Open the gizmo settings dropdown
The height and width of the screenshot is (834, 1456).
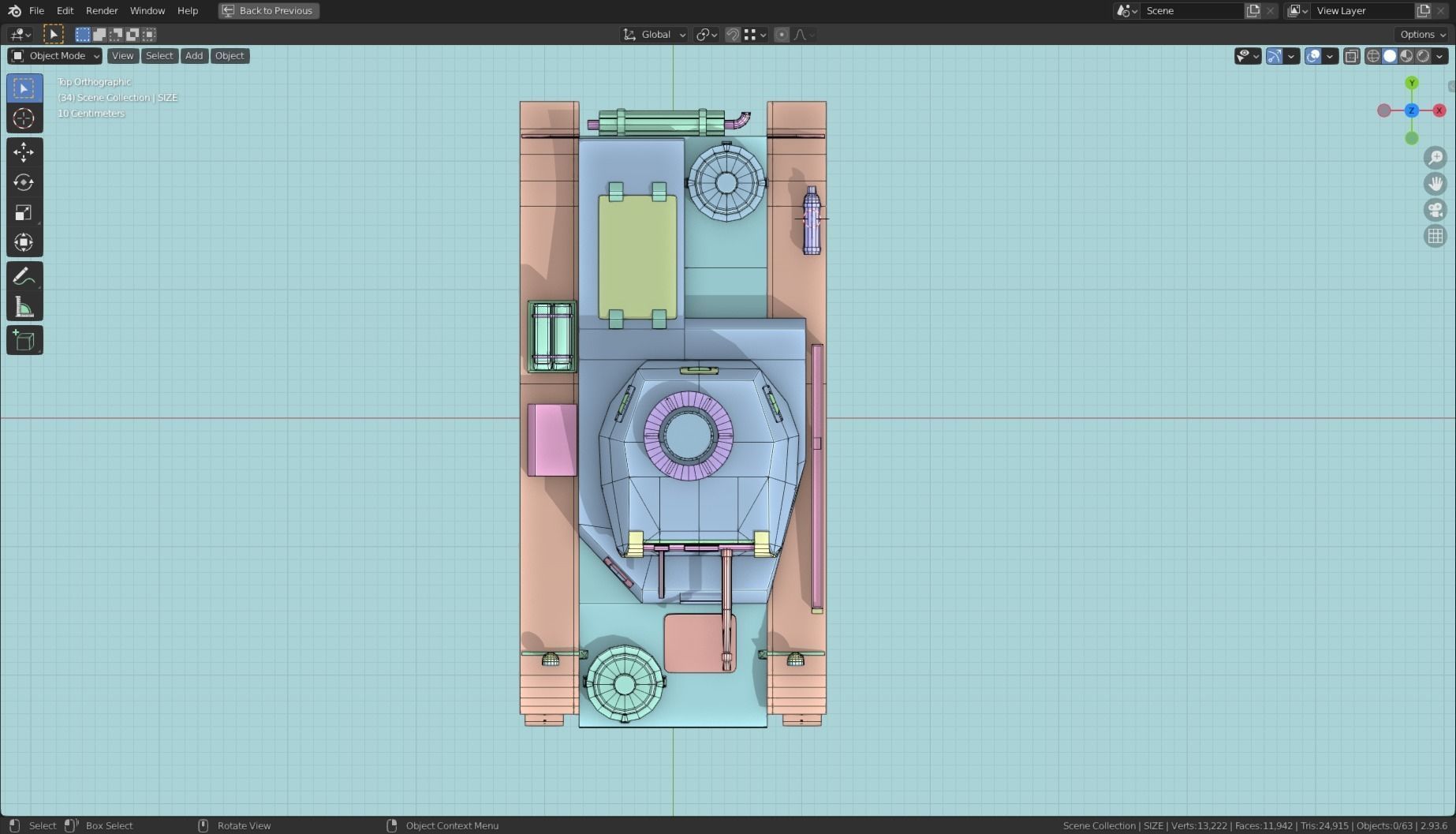tap(1292, 55)
